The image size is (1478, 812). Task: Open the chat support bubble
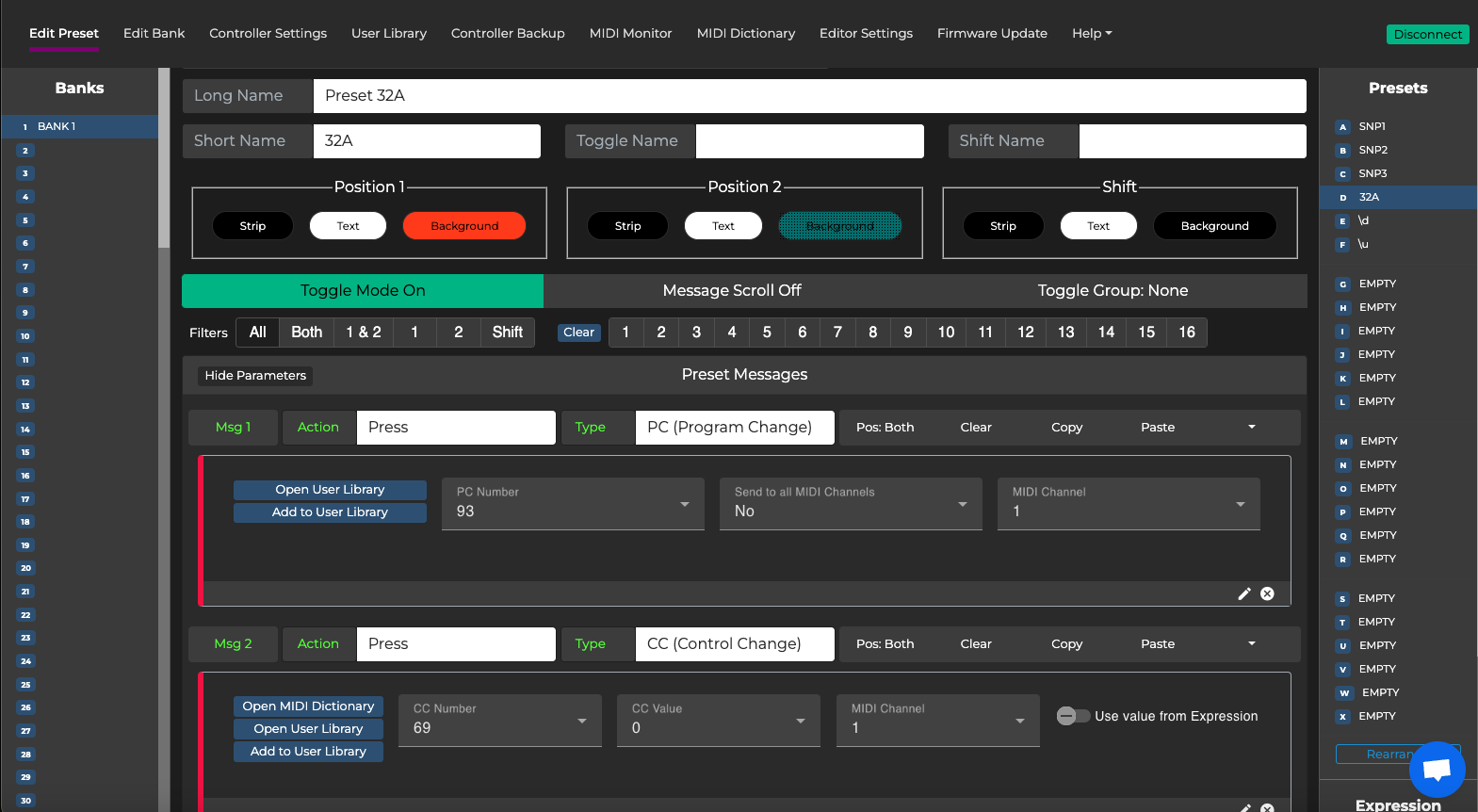click(x=1437, y=769)
